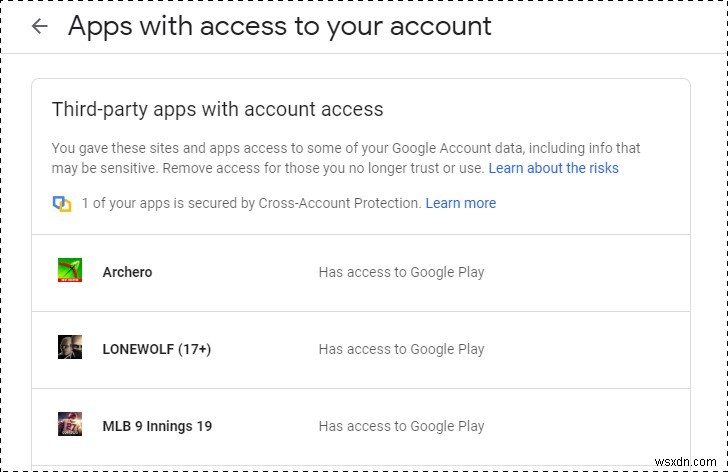Click LONEWOLF's Has access to Google Play text
The width and height of the screenshot is (728, 472).
tap(401, 349)
